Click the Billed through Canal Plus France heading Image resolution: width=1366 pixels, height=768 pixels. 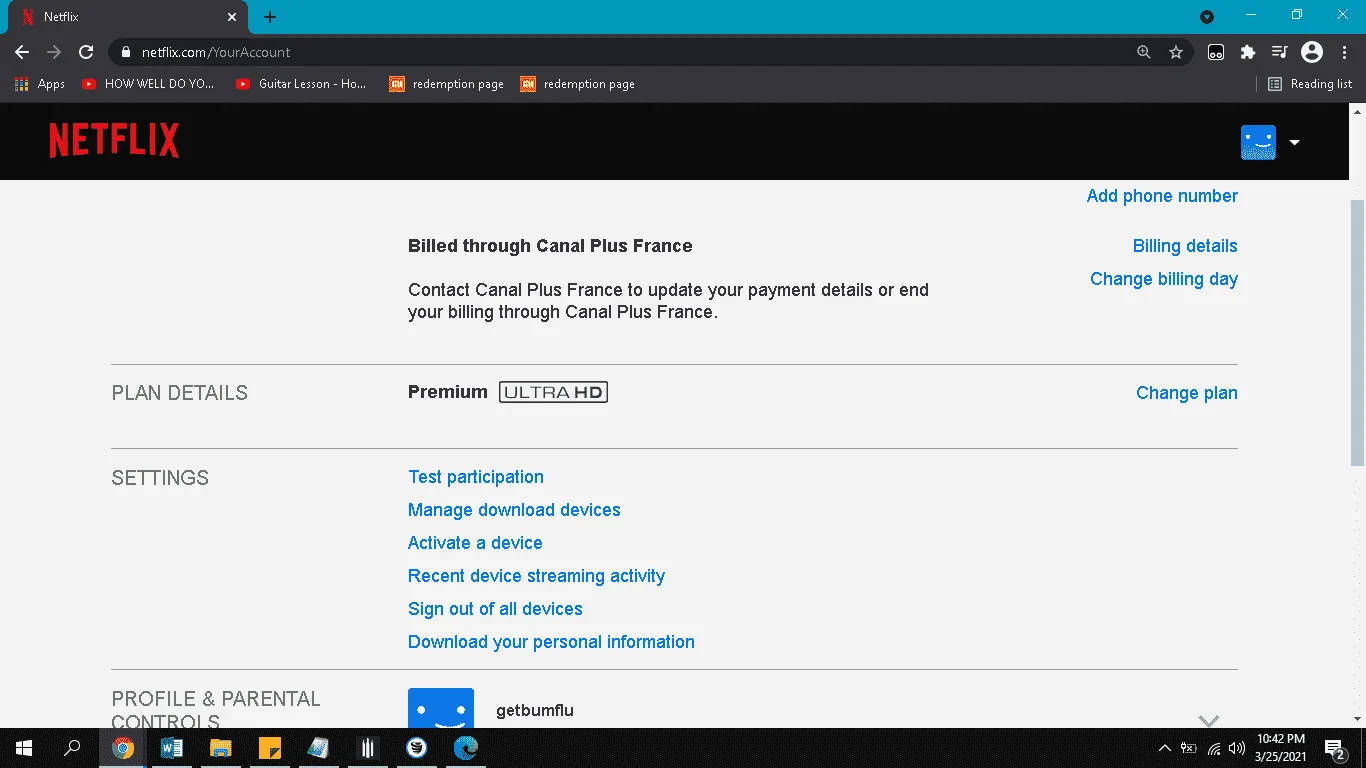[550, 246]
